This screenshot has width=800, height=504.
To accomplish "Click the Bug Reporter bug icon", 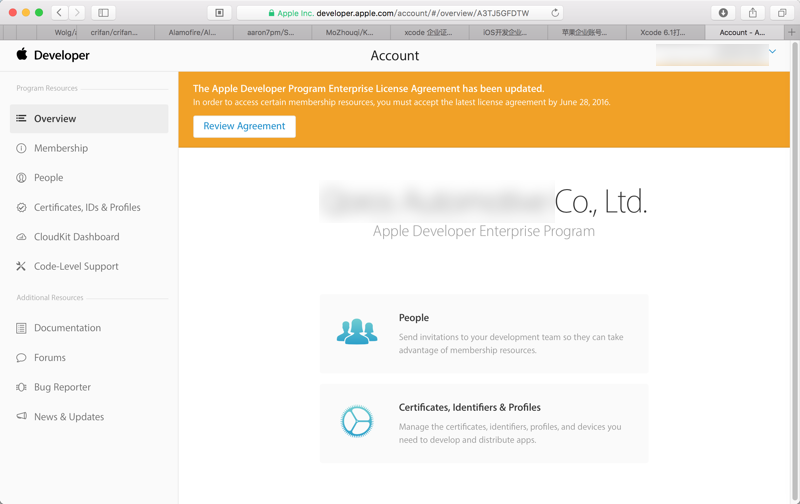I will [x=21, y=387].
